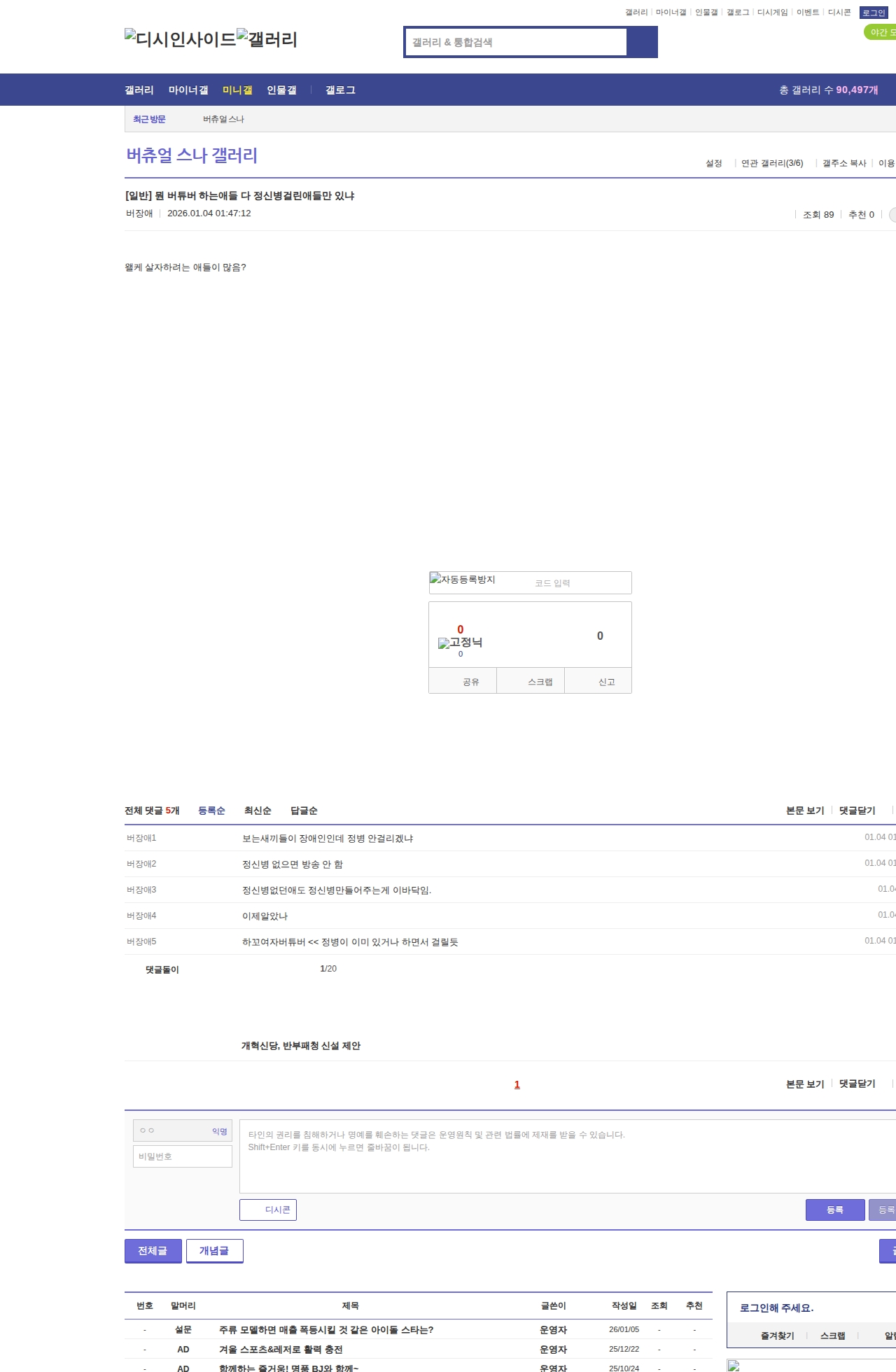This screenshot has width=896, height=1372.
Task: Collapse comments with 댓글닫기 above comment list
Action: coord(857,811)
